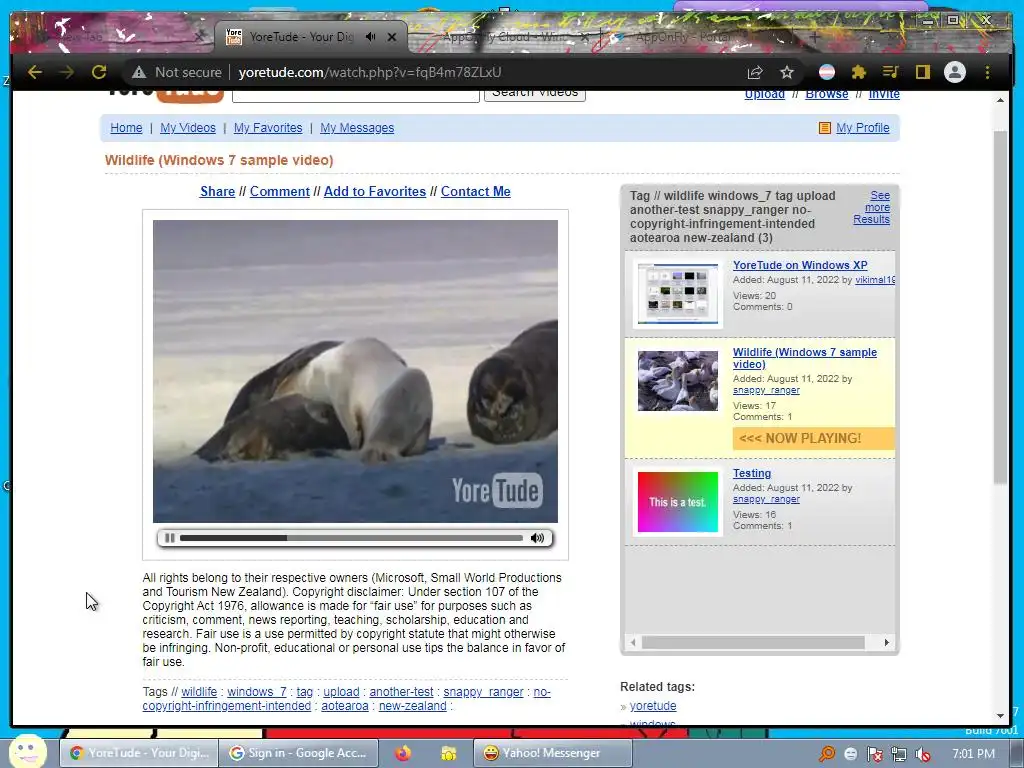Image resolution: width=1024 pixels, height=768 pixels.
Task: Bookmark this page with the star
Action: point(787,72)
